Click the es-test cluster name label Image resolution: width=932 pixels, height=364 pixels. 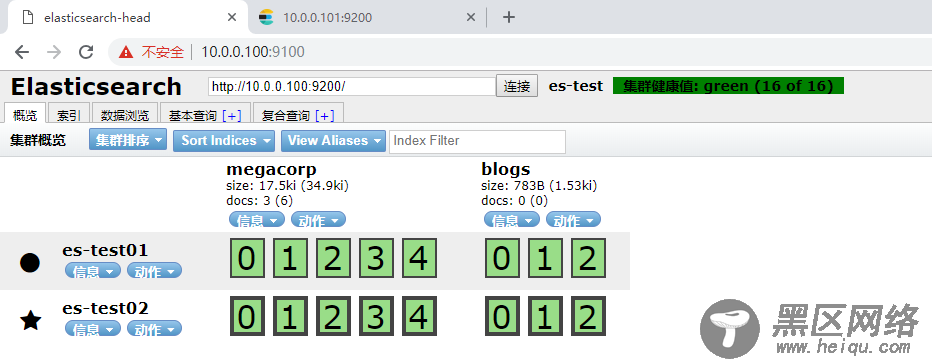575,86
